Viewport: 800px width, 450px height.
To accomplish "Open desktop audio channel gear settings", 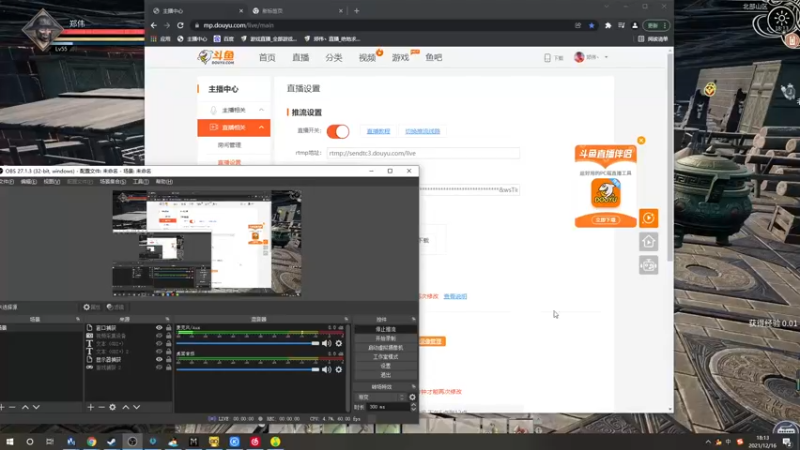I will (339, 369).
